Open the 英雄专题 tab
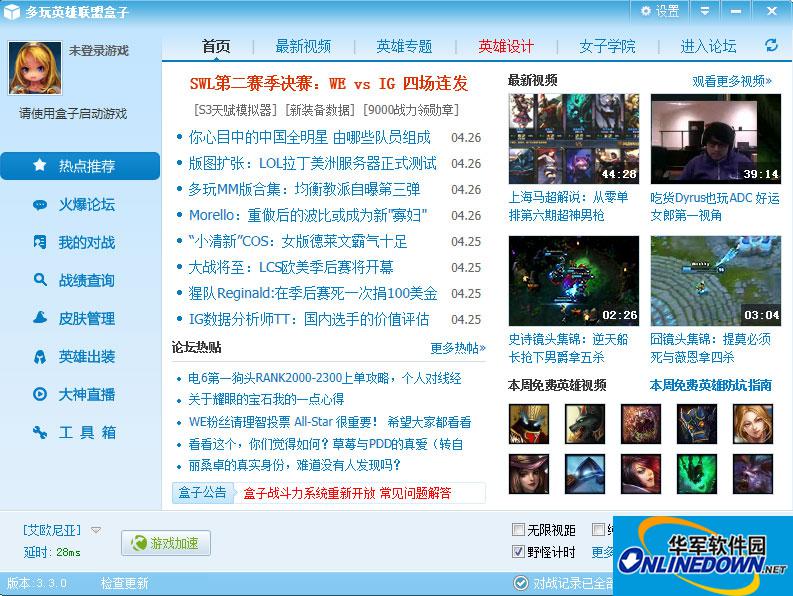 404,46
